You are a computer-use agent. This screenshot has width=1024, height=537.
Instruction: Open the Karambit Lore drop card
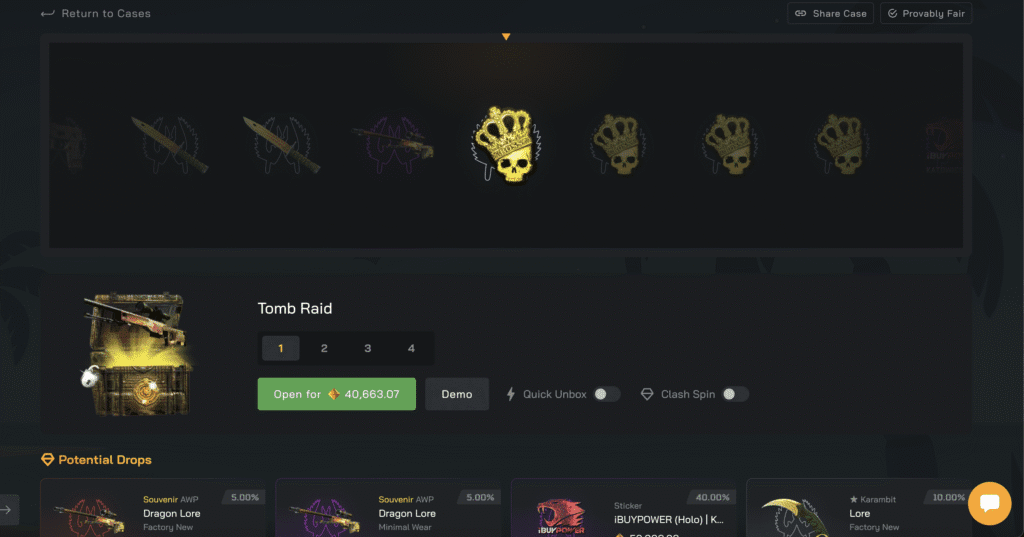coord(859,508)
